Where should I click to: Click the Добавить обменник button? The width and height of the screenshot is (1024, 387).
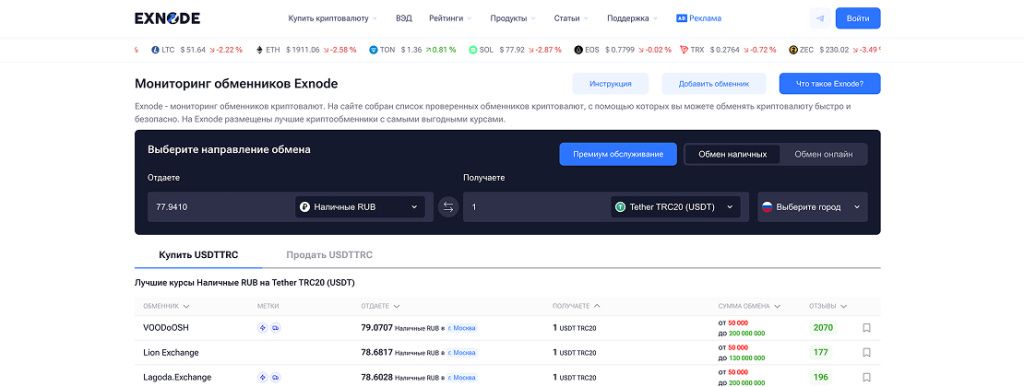click(713, 84)
